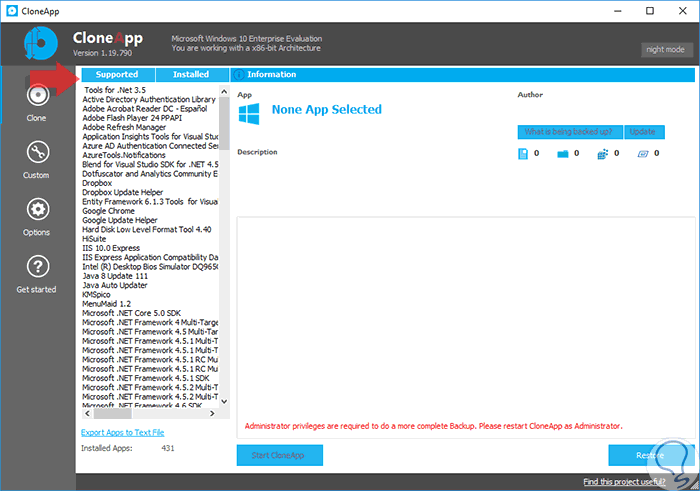
Task: Click the Update button
Action: [644, 132]
